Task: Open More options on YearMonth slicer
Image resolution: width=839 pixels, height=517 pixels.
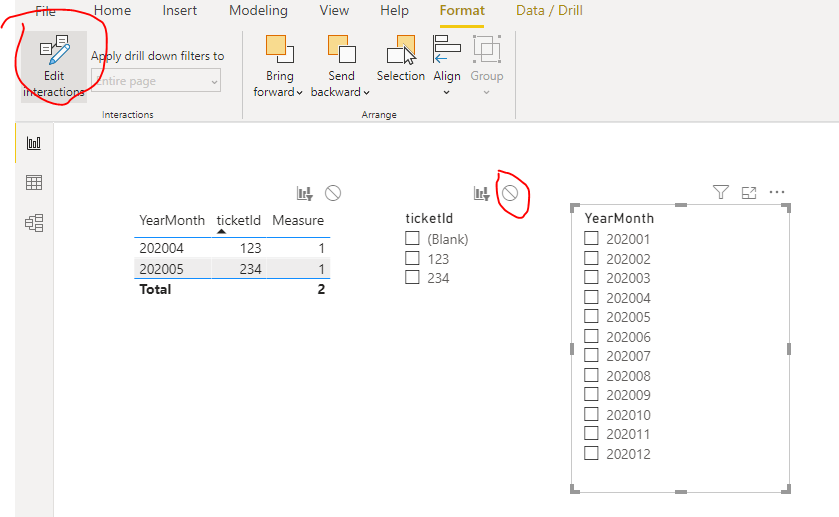Action: 776,192
